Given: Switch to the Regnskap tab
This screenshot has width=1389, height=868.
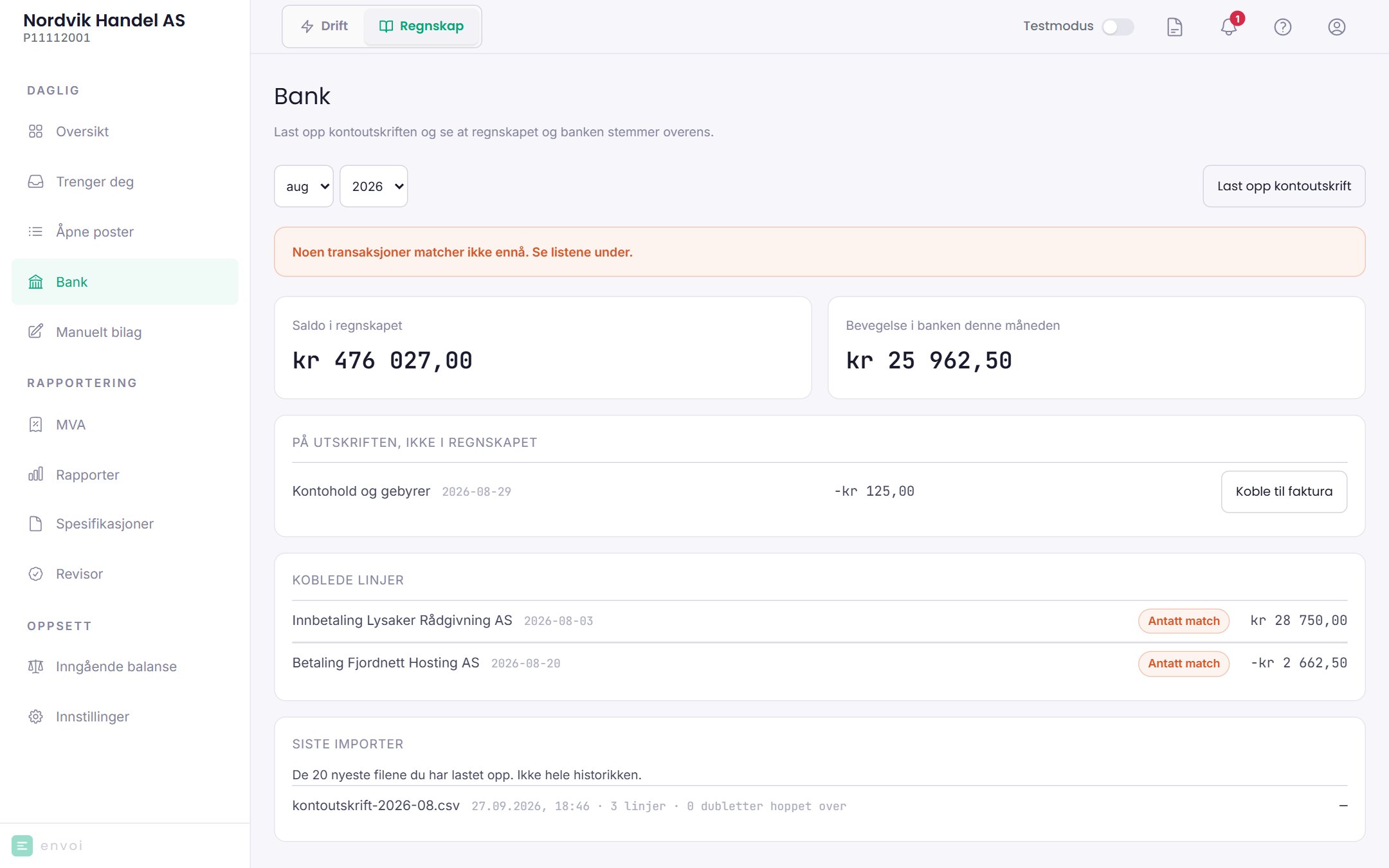Looking at the screenshot, I should [421, 26].
